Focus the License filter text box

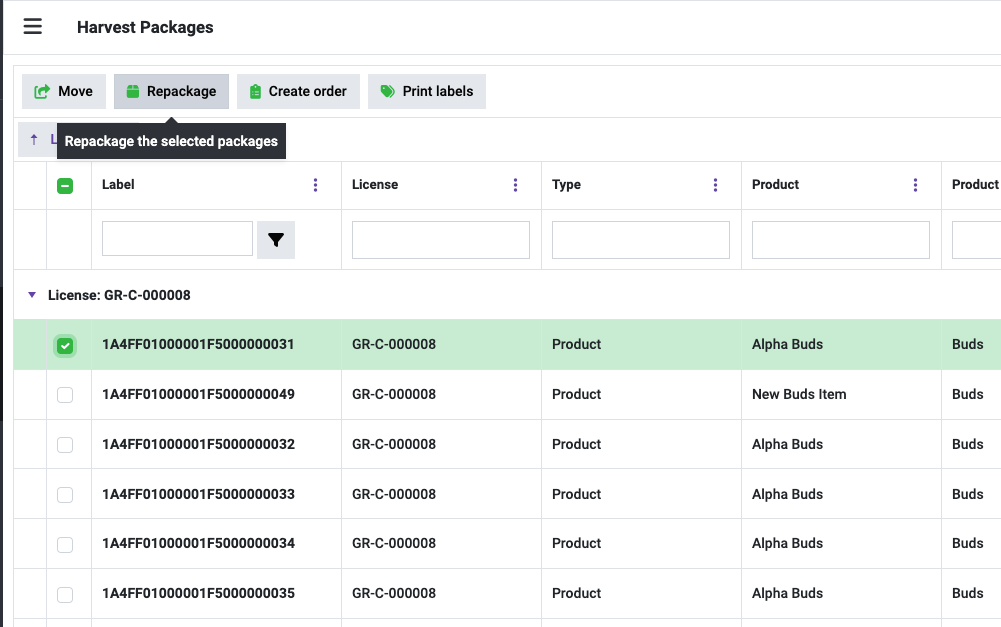[x=441, y=240]
